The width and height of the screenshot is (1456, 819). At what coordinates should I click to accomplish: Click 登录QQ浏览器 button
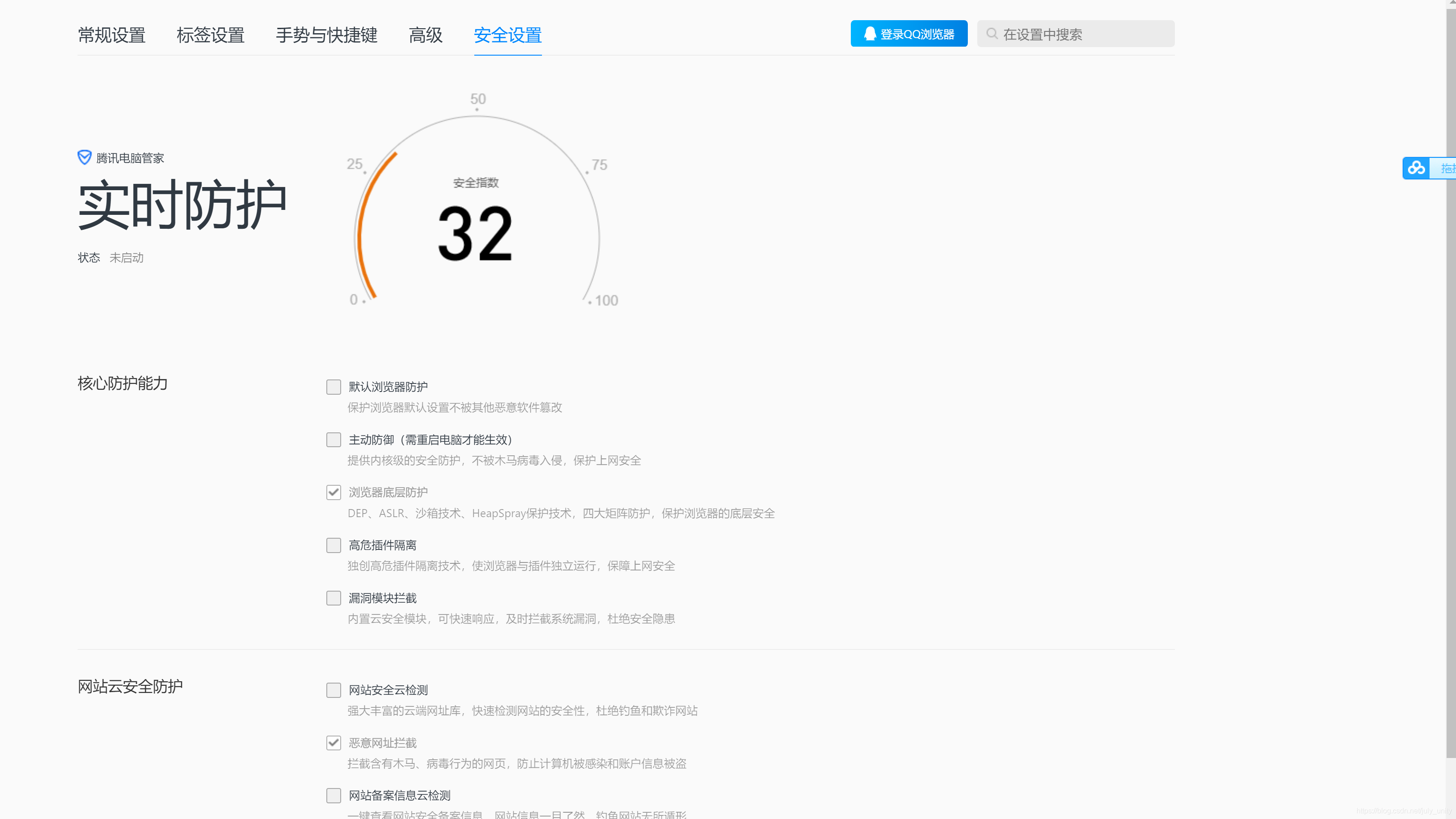pyautogui.click(x=908, y=34)
